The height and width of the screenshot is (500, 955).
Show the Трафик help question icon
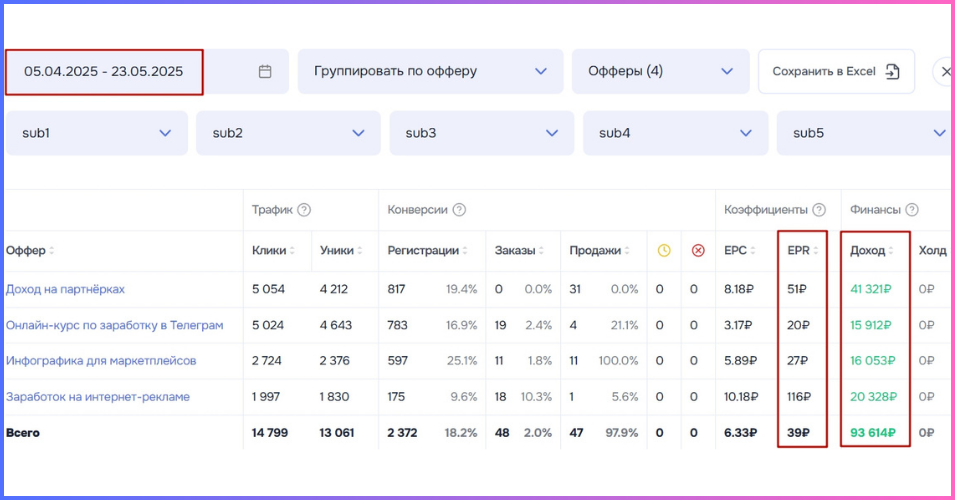304,210
